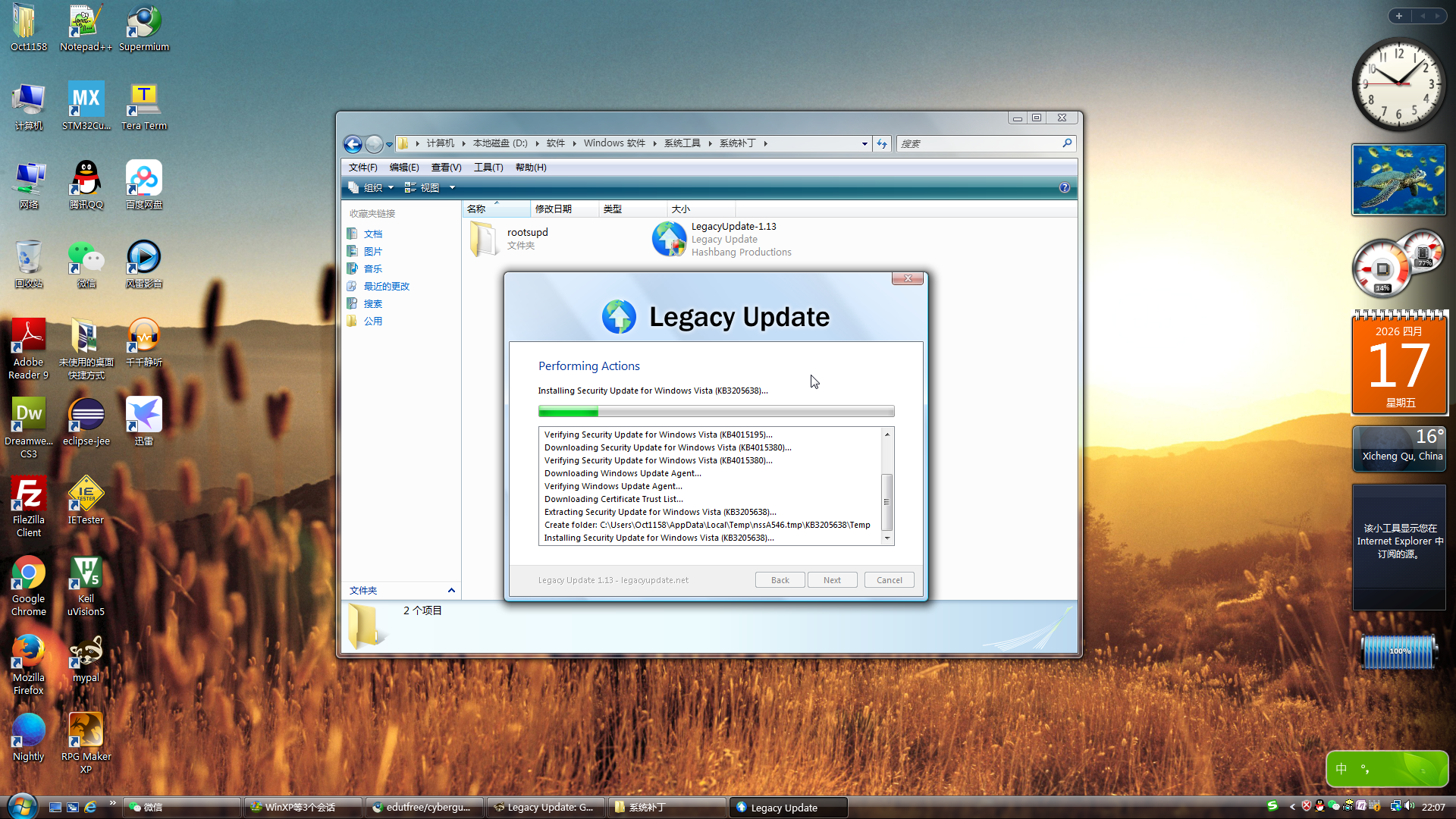Open the 工具(T) menu
Viewport: 1456px width, 819px height.
pyautogui.click(x=488, y=168)
